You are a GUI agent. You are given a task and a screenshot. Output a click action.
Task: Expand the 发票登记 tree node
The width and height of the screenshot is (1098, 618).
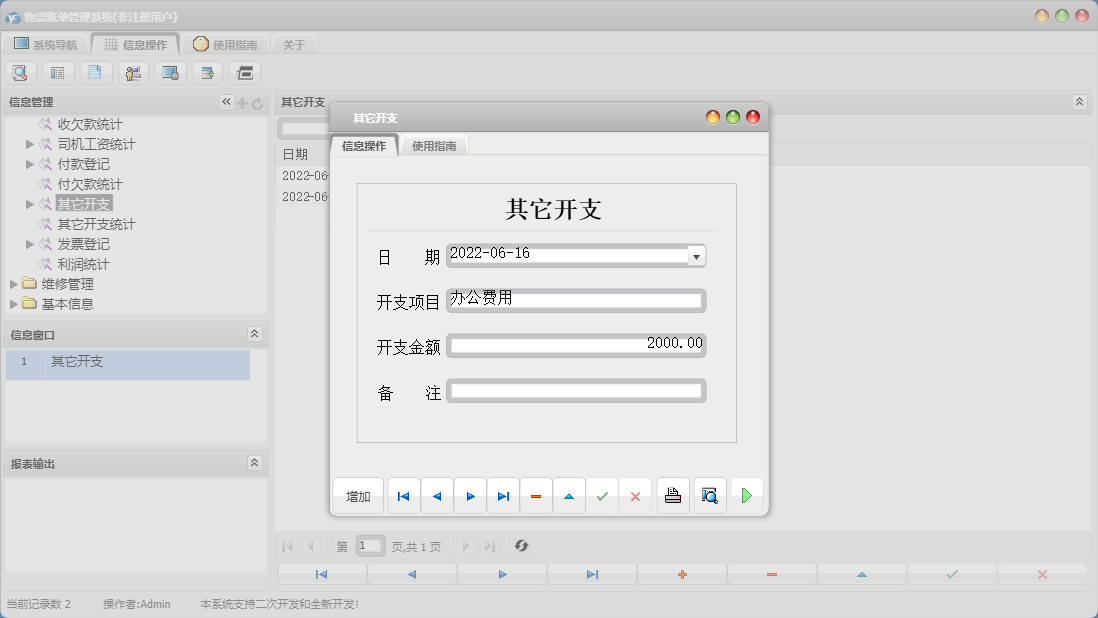pyautogui.click(x=31, y=243)
